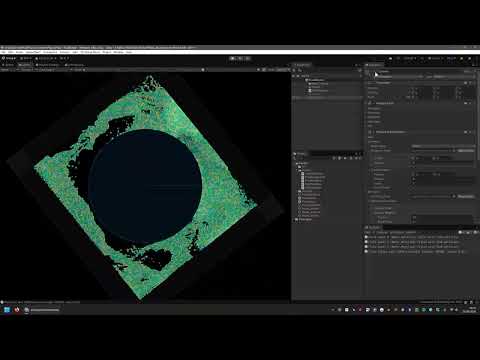Screen dimensions: 480x360
Task: Click the Play button in Unity toolbar
Action: 233,58
